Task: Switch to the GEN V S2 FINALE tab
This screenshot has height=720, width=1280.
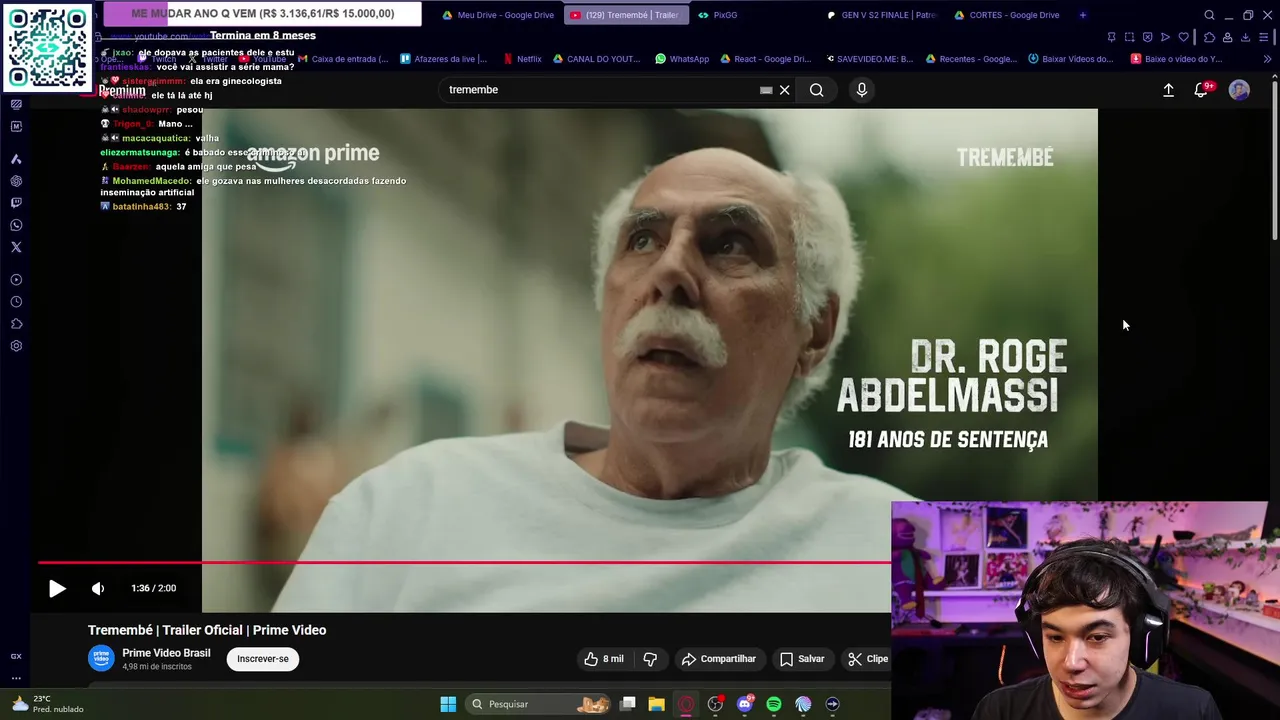Action: 882,15
